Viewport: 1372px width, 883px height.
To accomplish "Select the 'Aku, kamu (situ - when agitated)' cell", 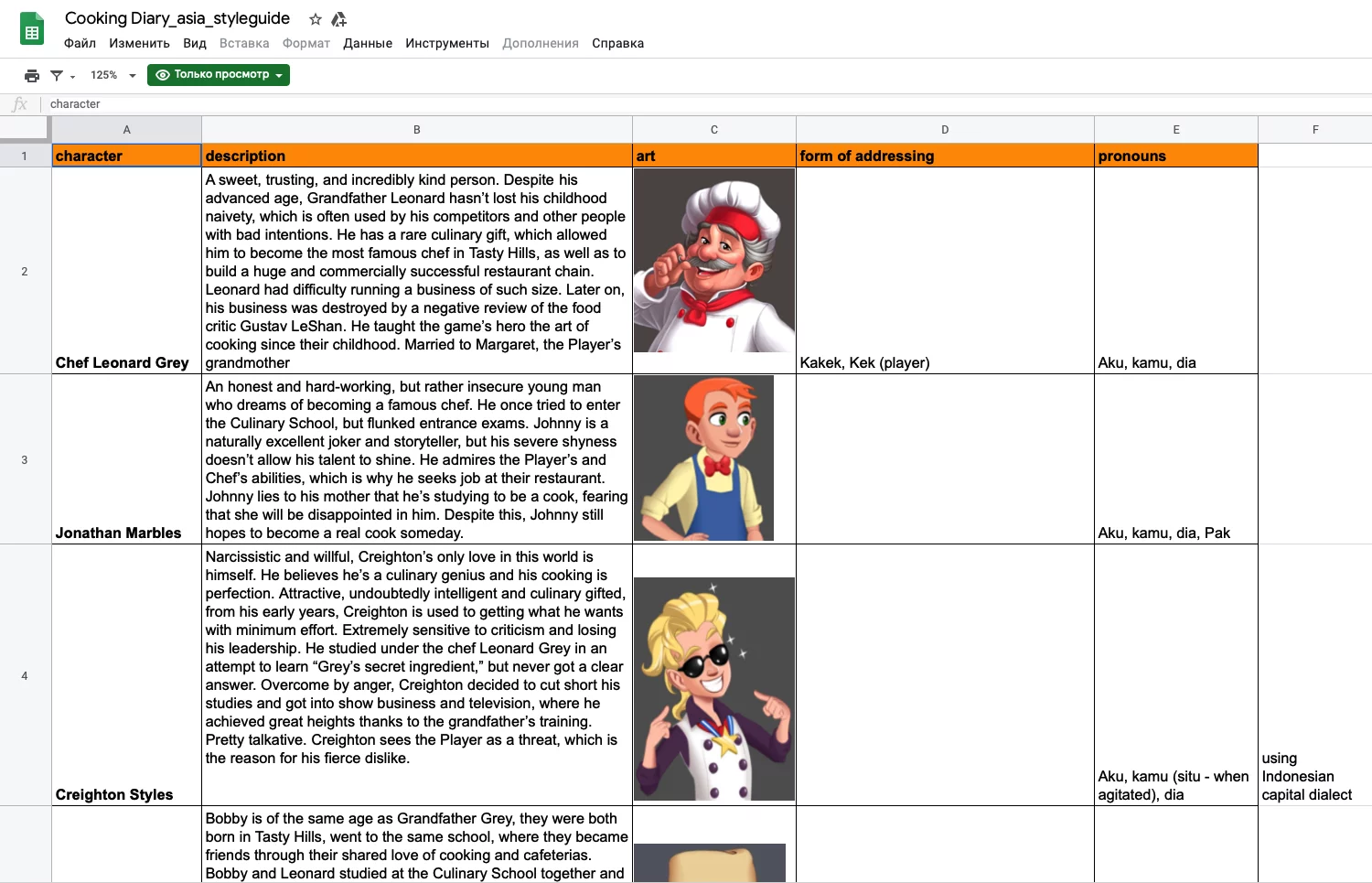I will tap(1175, 675).
